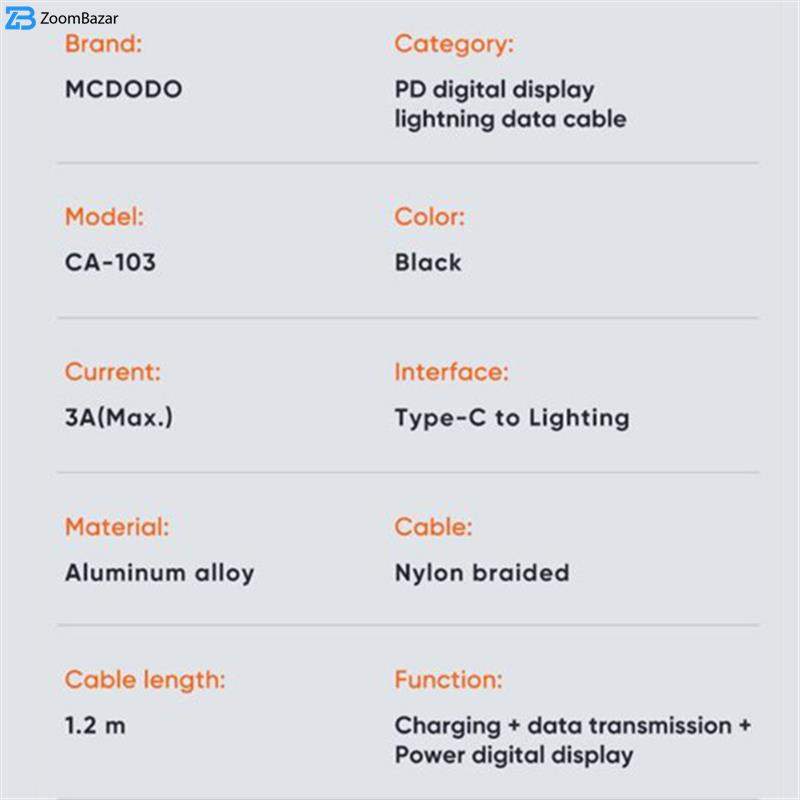The image size is (800, 800).
Task: Click the orange Category: label
Action: (x=453, y=44)
